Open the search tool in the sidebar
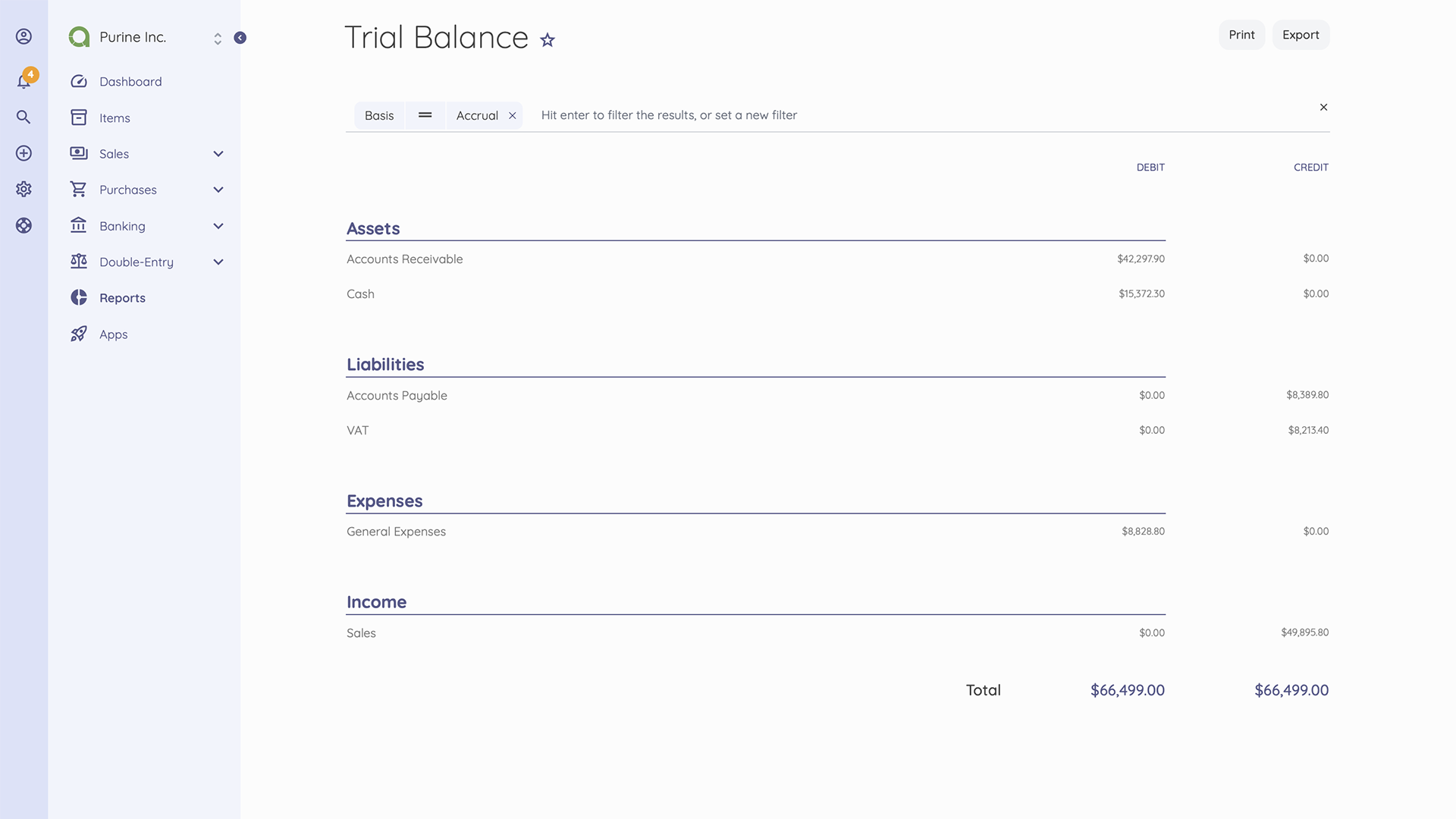 (x=24, y=117)
